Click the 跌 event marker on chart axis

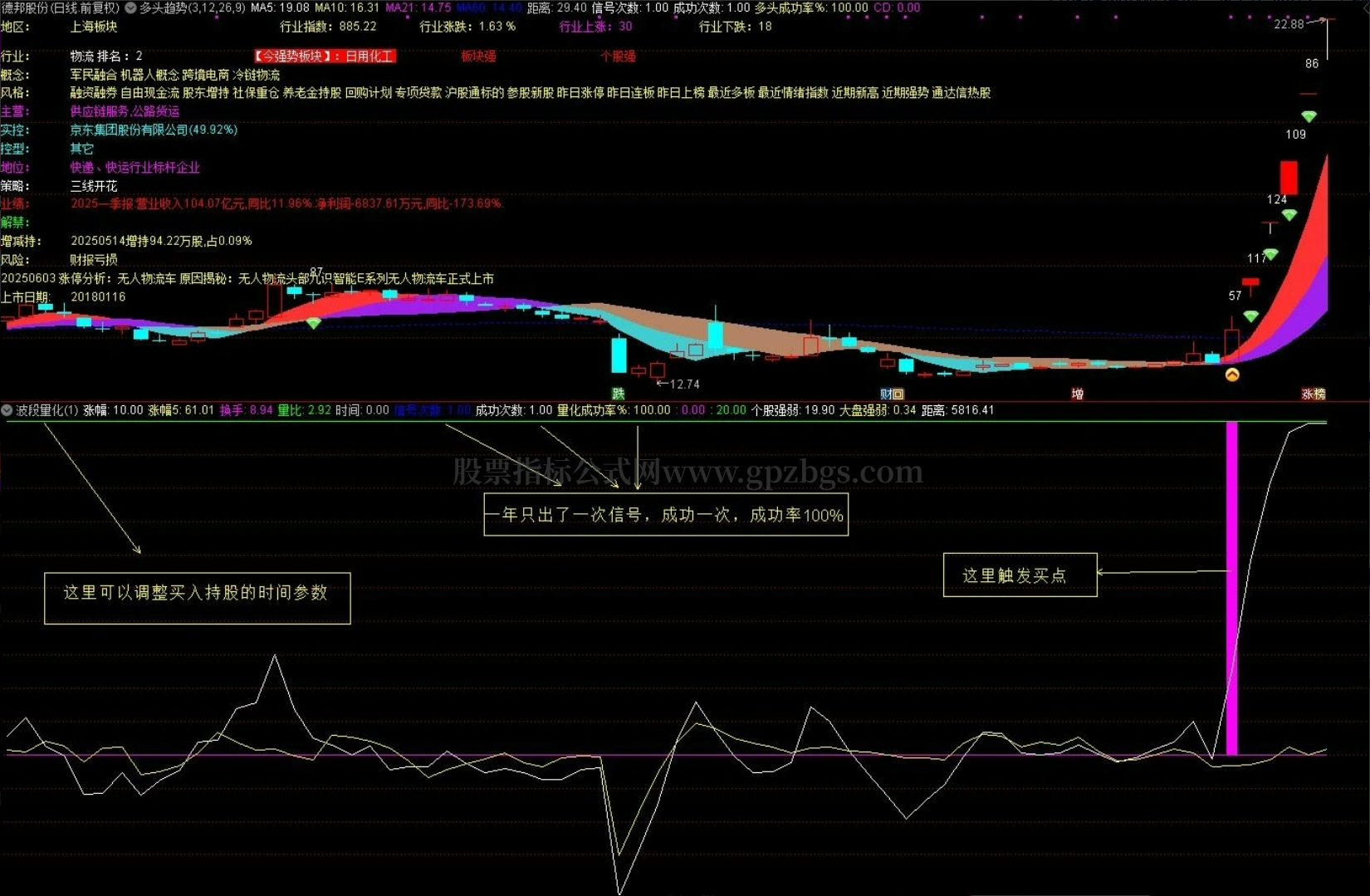click(618, 394)
